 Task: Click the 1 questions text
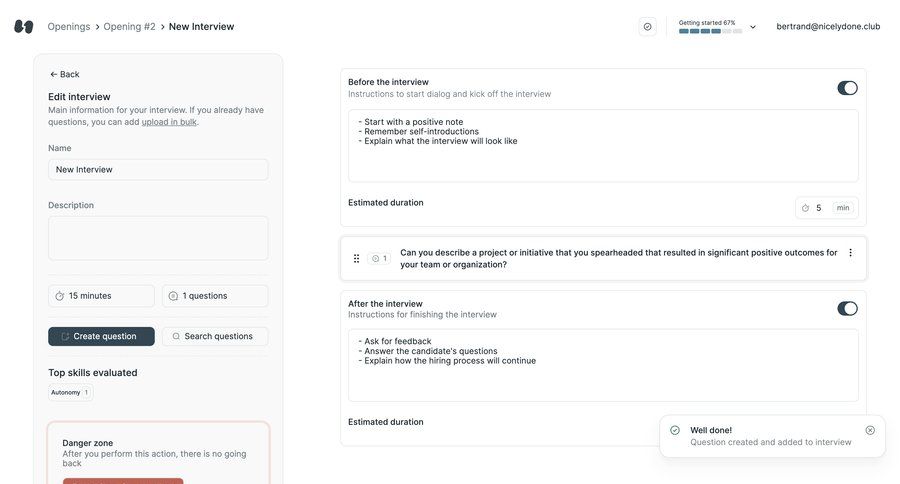pos(205,296)
